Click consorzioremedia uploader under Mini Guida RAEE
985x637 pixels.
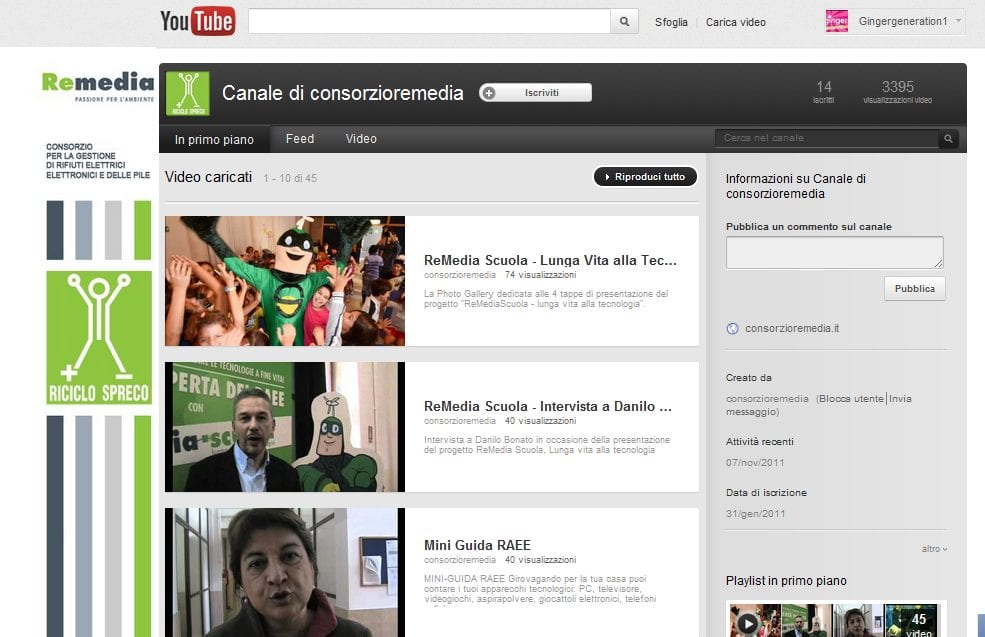click(460, 560)
